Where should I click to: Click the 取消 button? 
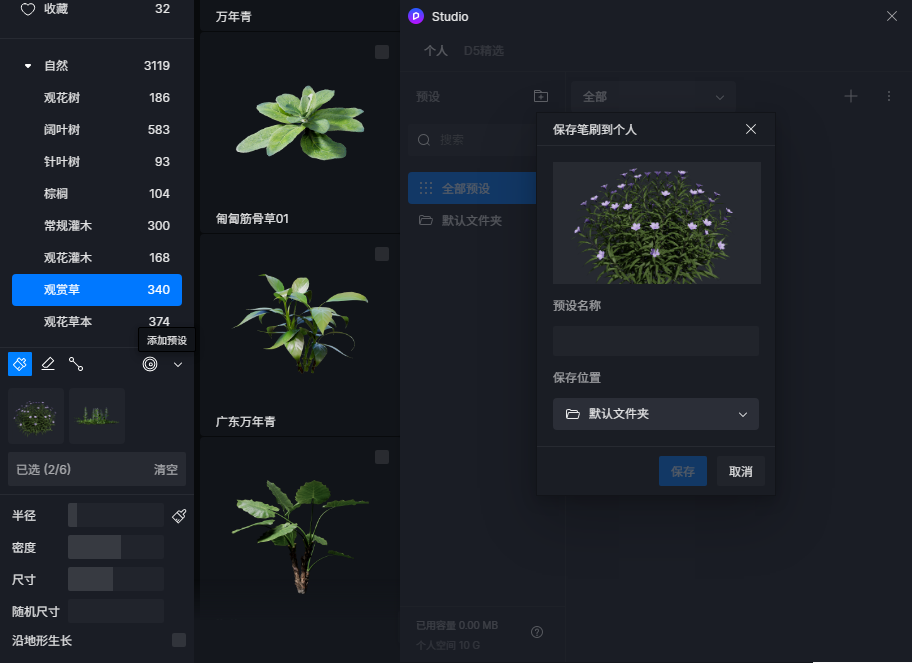coord(740,471)
